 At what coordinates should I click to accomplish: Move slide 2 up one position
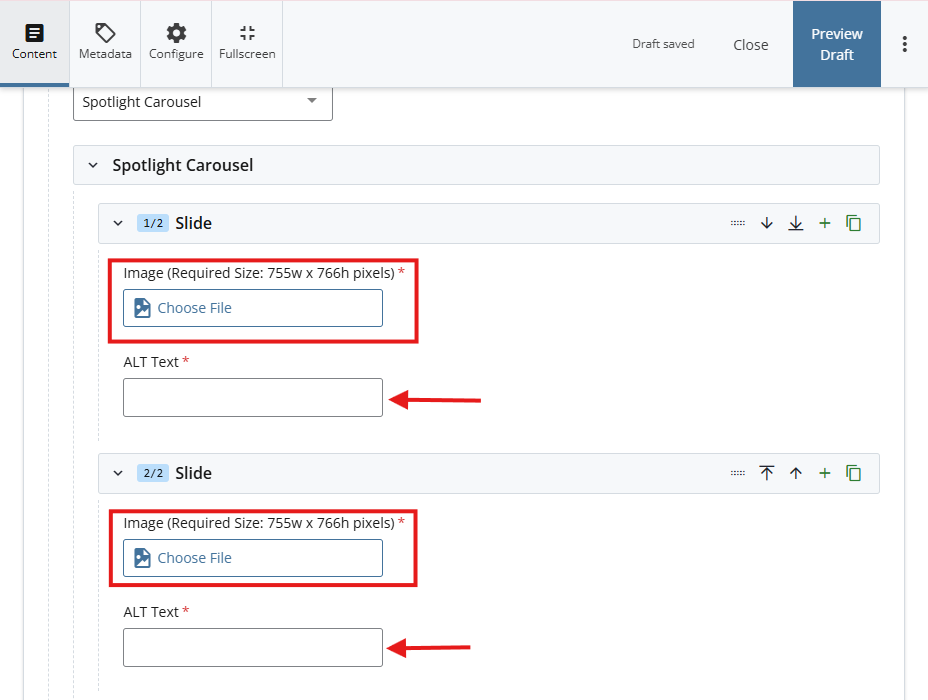coord(796,473)
